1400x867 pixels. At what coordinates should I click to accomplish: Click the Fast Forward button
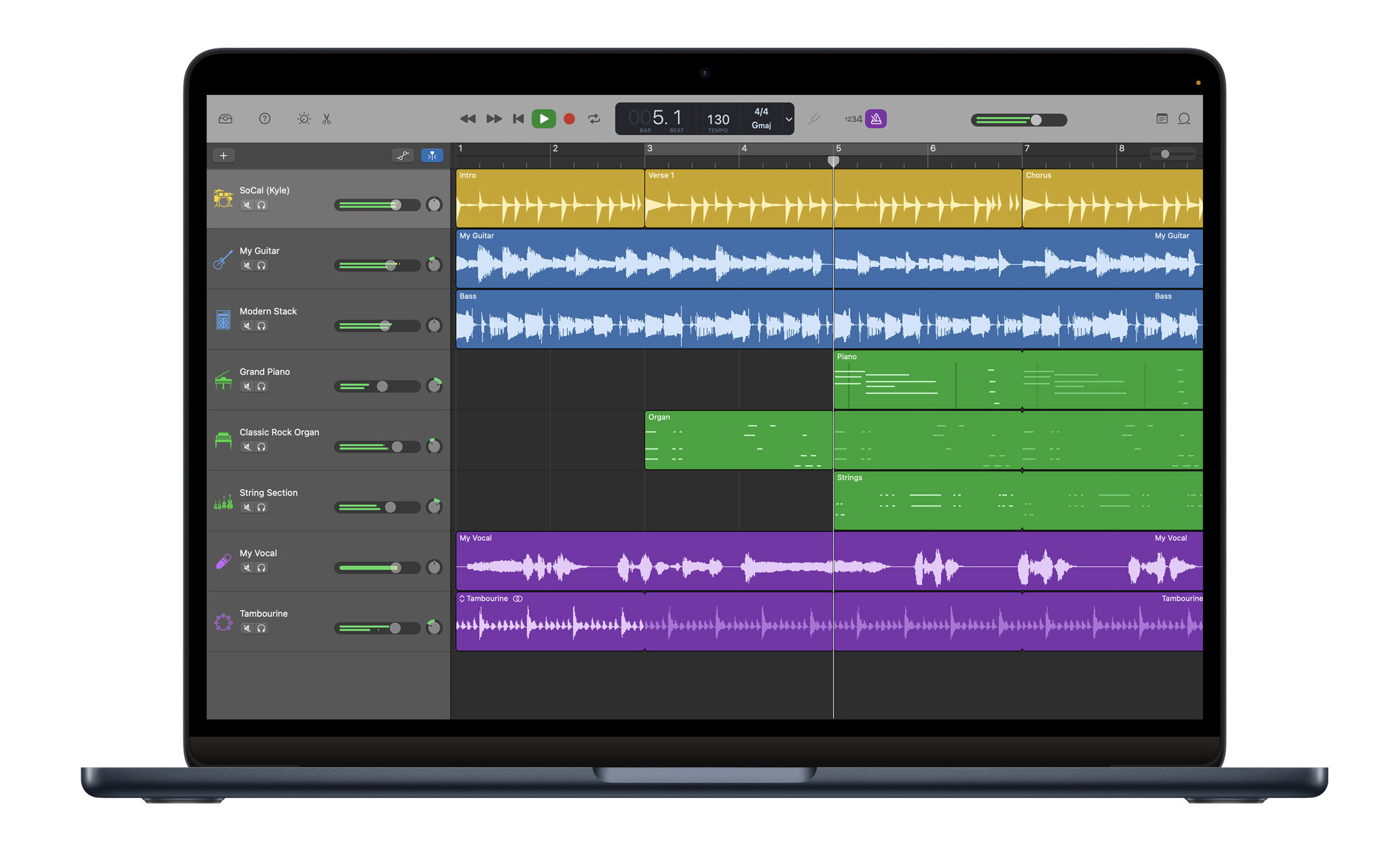(494, 119)
